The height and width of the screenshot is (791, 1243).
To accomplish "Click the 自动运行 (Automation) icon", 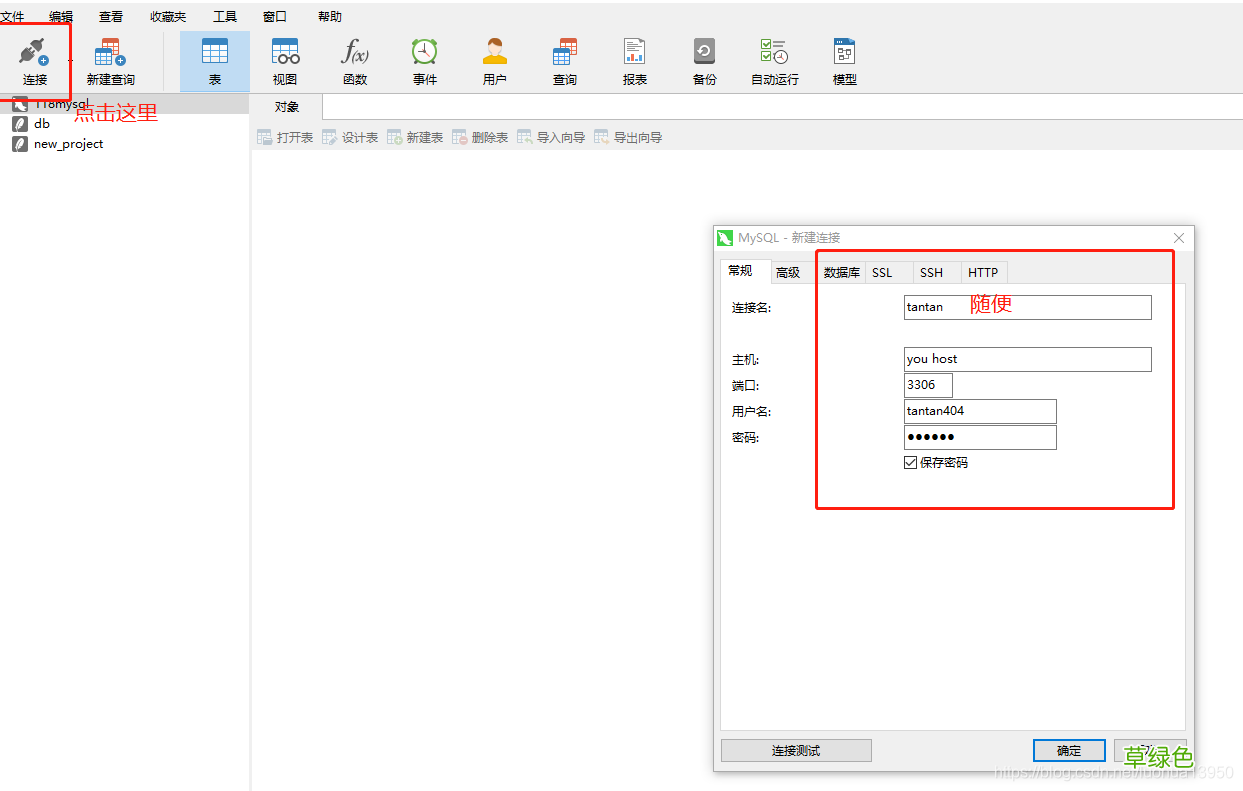I will [x=773, y=60].
